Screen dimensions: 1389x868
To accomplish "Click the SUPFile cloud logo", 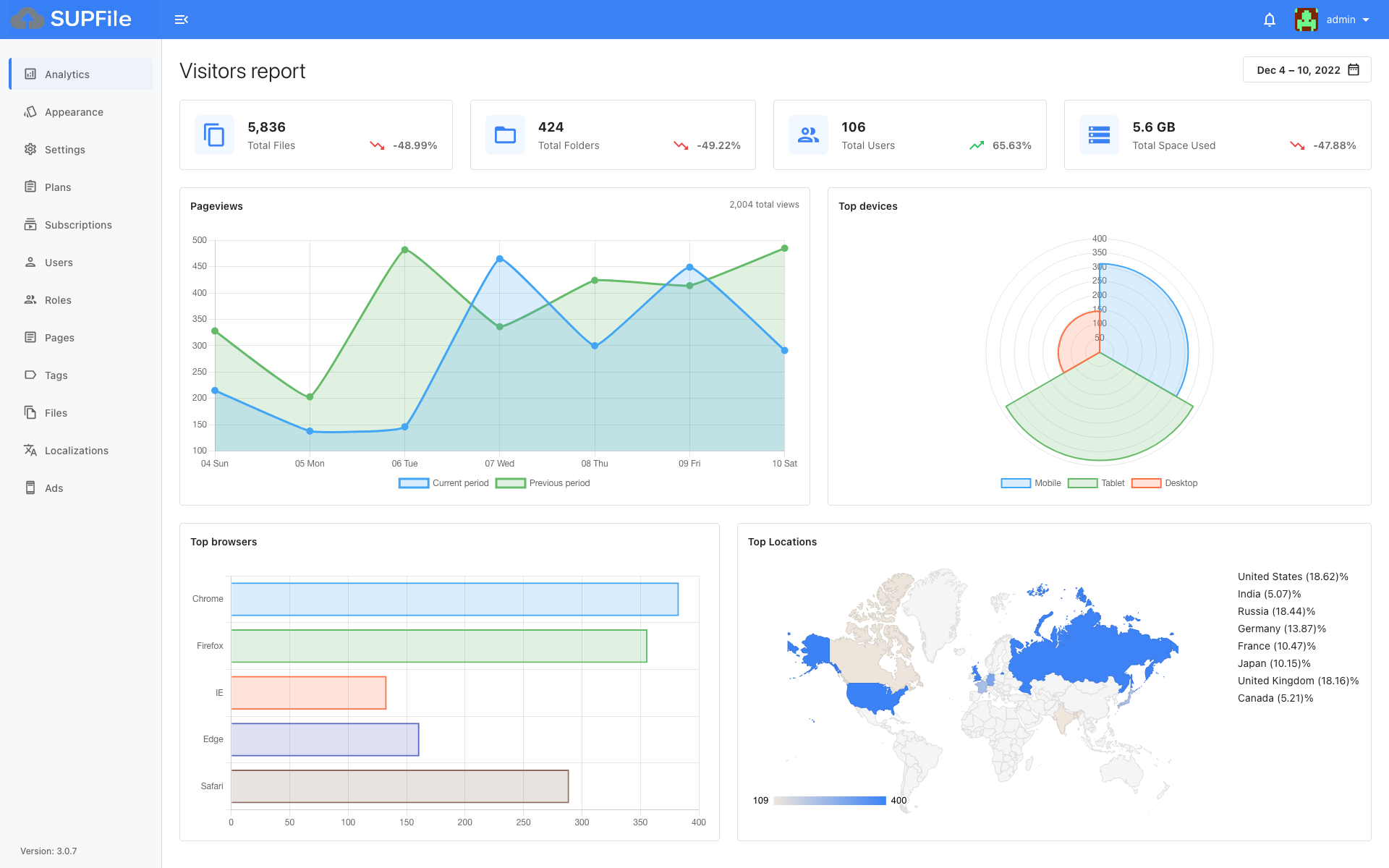I will point(27,19).
